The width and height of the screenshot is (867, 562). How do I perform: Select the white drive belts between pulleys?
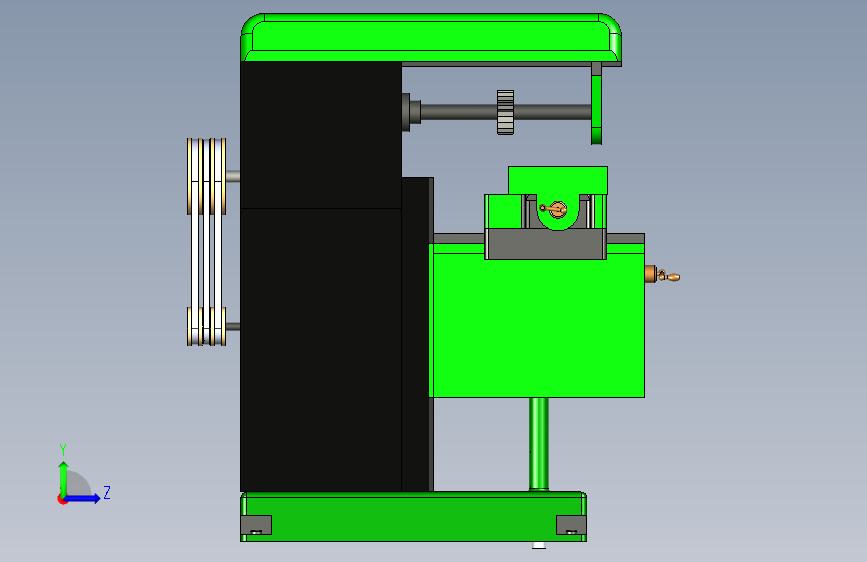pyautogui.click(x=206, y=260)
